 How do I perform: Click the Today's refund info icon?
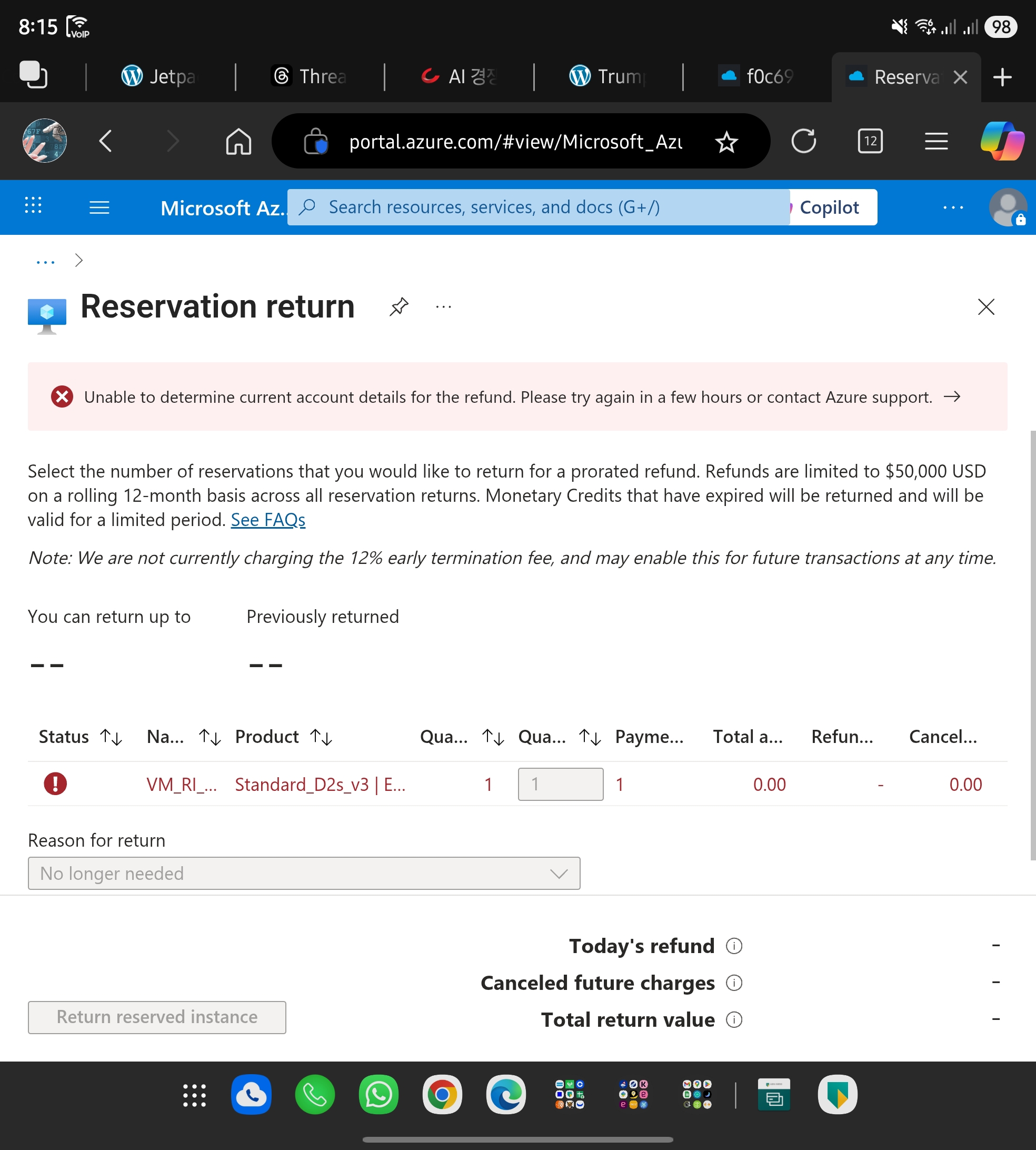[734, 946]
